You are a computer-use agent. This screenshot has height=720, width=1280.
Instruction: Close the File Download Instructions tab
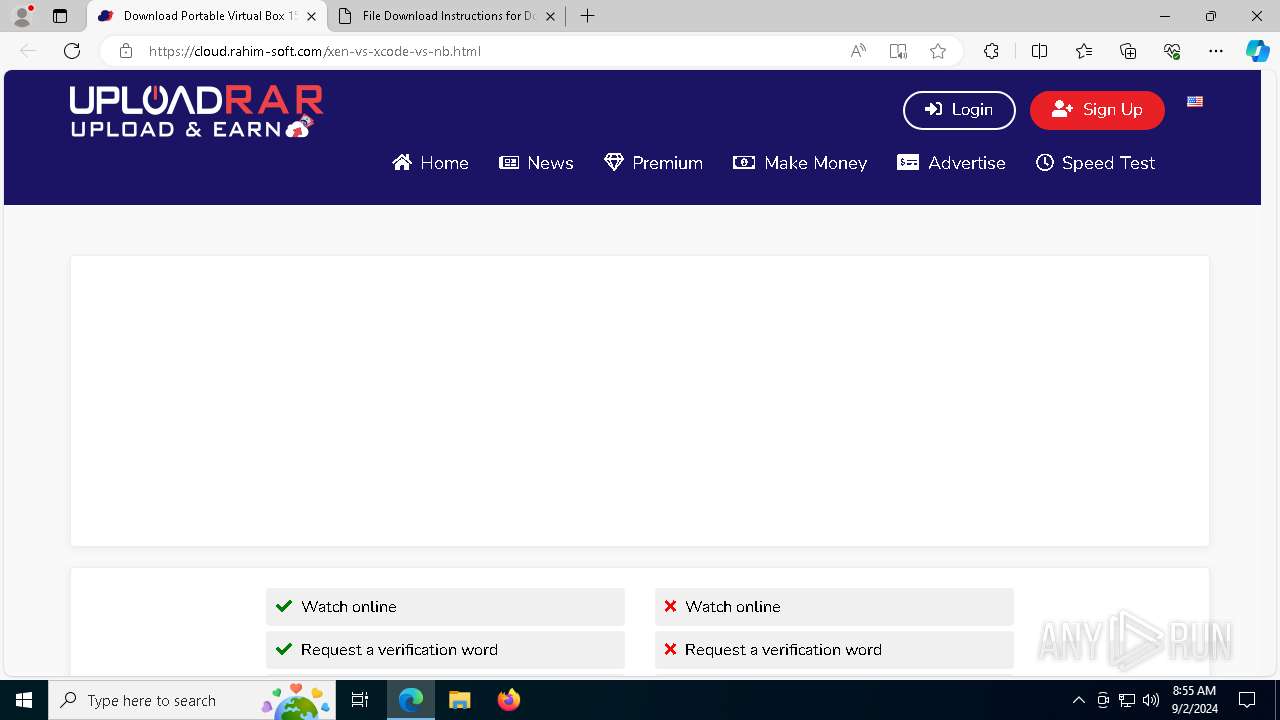point(550,16)
